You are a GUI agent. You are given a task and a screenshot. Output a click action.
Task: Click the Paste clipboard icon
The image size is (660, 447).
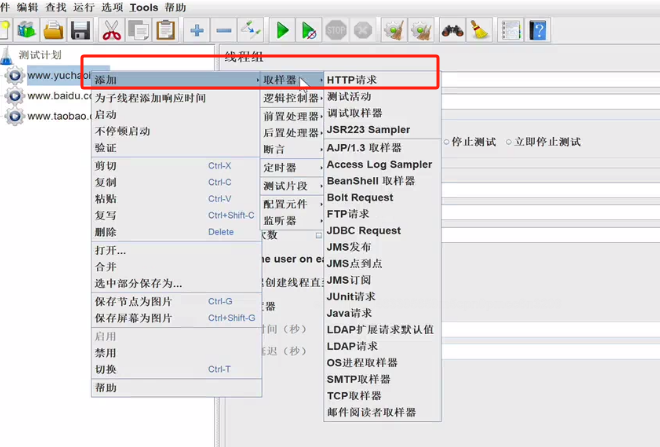(x=166, y=30)
